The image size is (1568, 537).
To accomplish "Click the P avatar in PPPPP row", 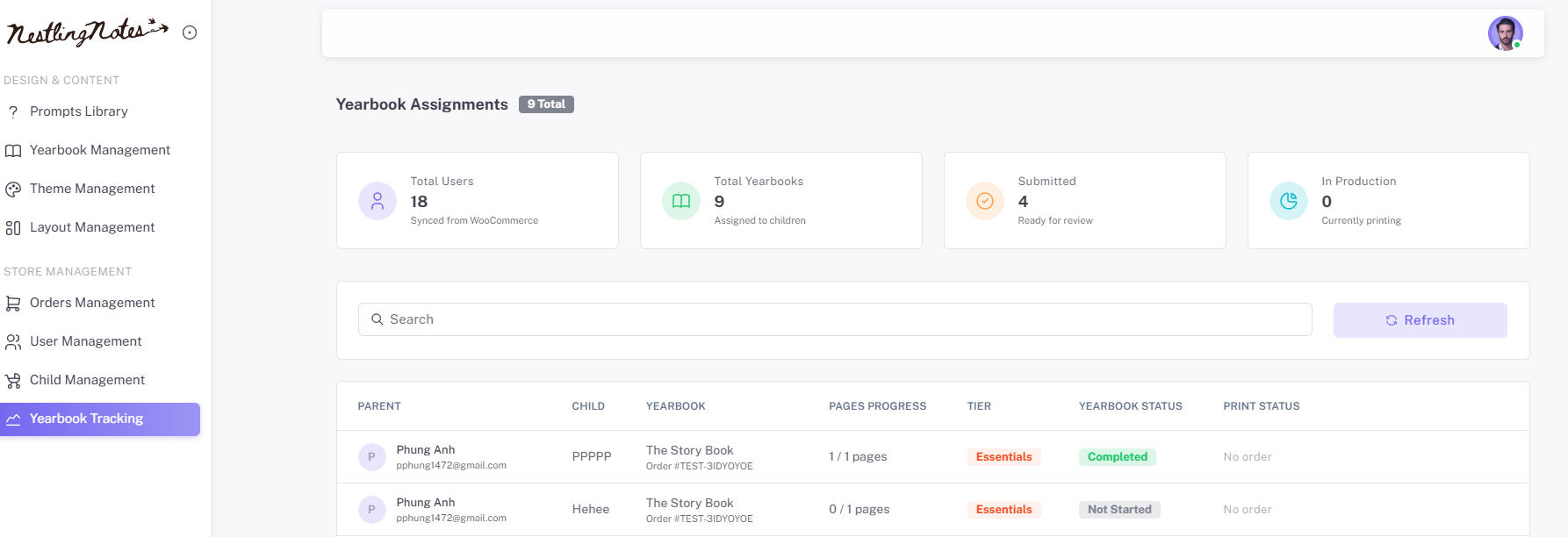I will tap(371, 457).
